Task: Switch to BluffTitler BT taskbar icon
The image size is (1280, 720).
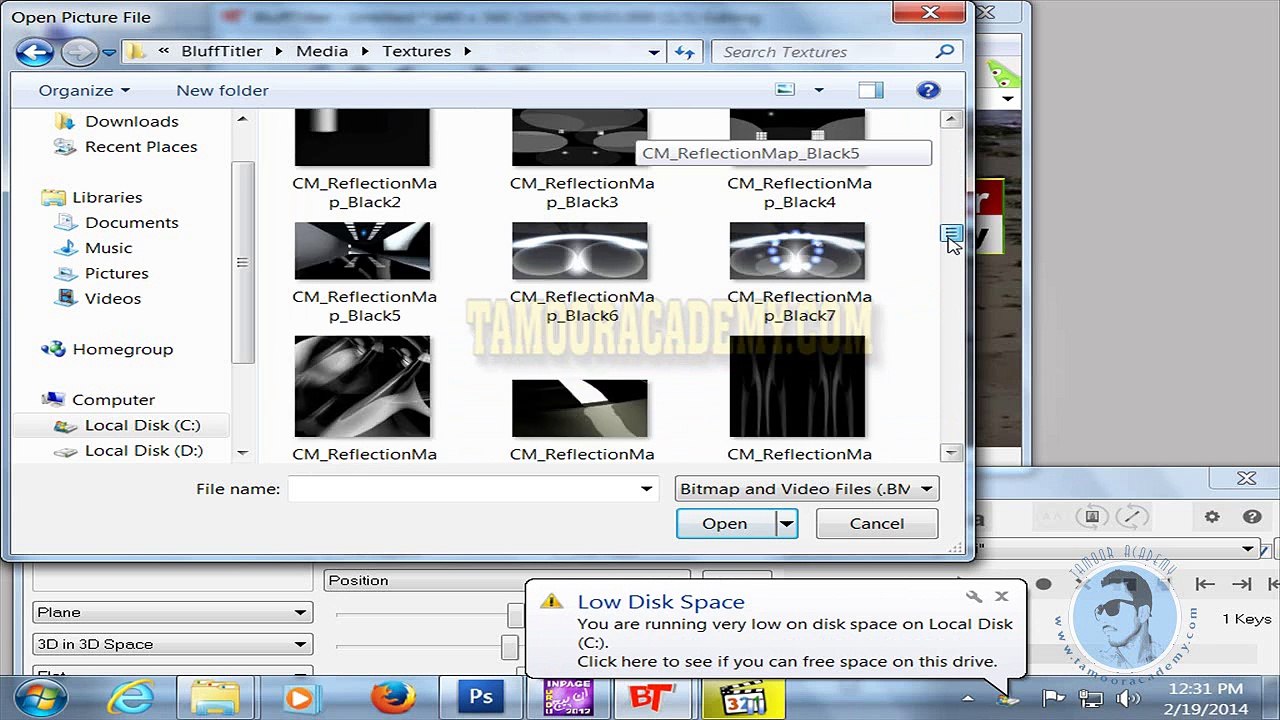Action: point(655,697)
